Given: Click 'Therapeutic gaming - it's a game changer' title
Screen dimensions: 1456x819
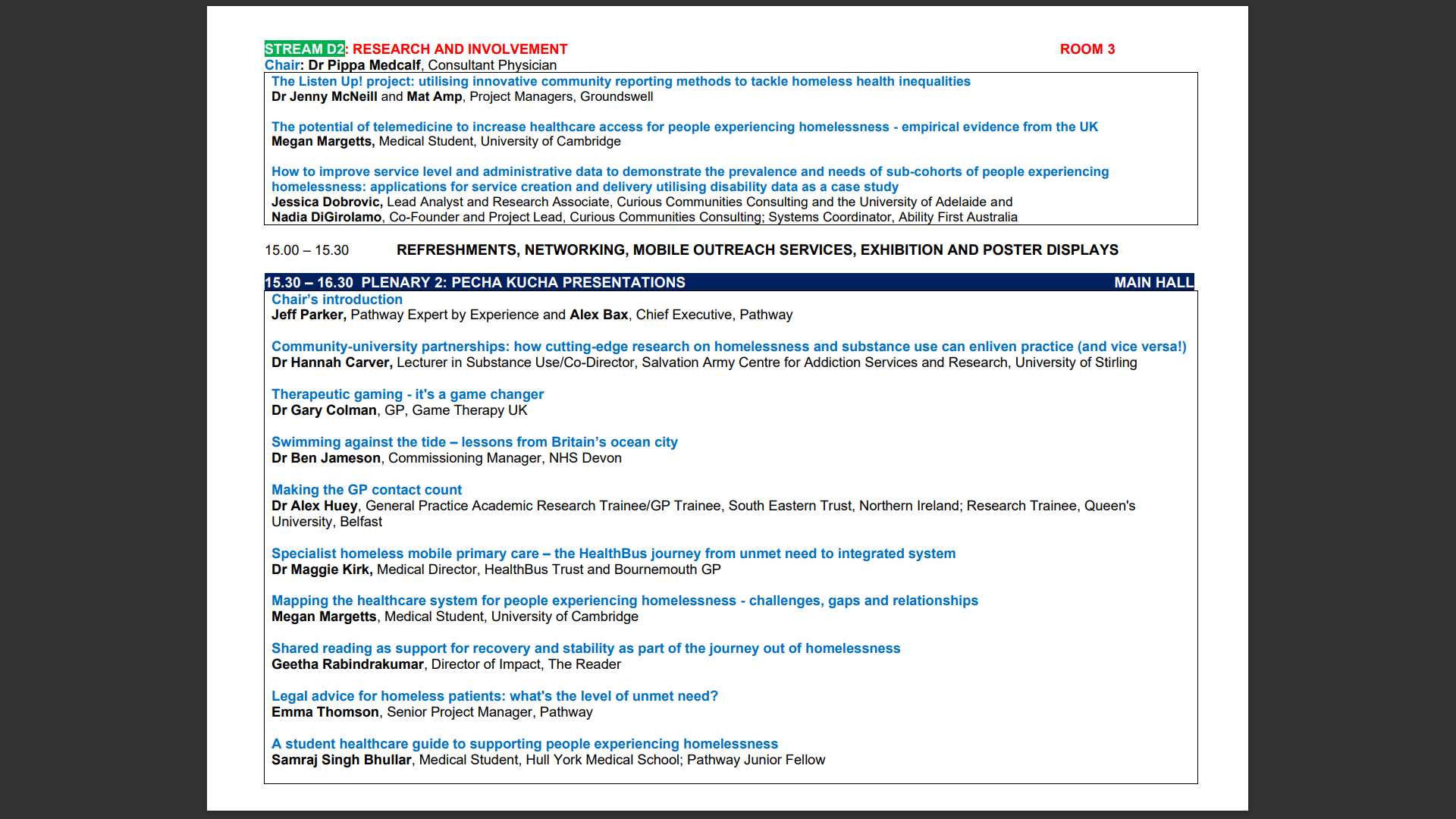Looking at the screenshot, I should [x=407, y=394].
